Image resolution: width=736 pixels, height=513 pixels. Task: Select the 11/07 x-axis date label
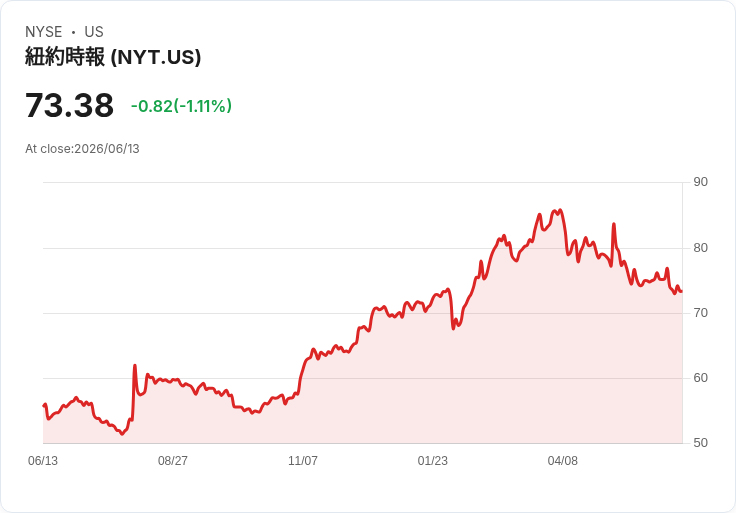pos(303,461)
